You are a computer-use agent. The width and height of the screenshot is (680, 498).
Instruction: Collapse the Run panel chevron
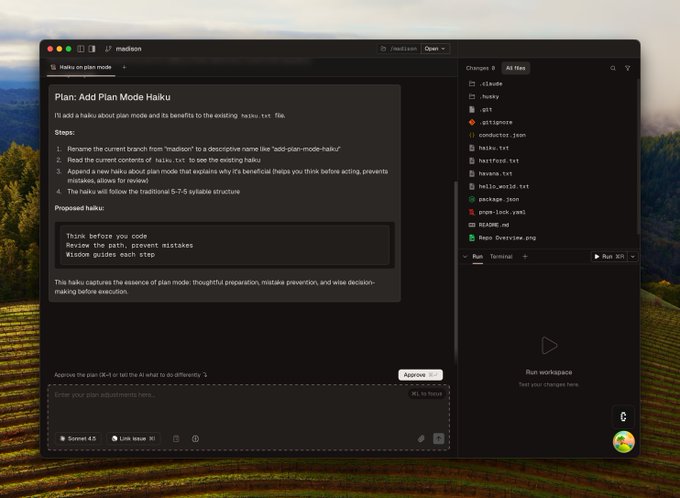click(465, 256)
